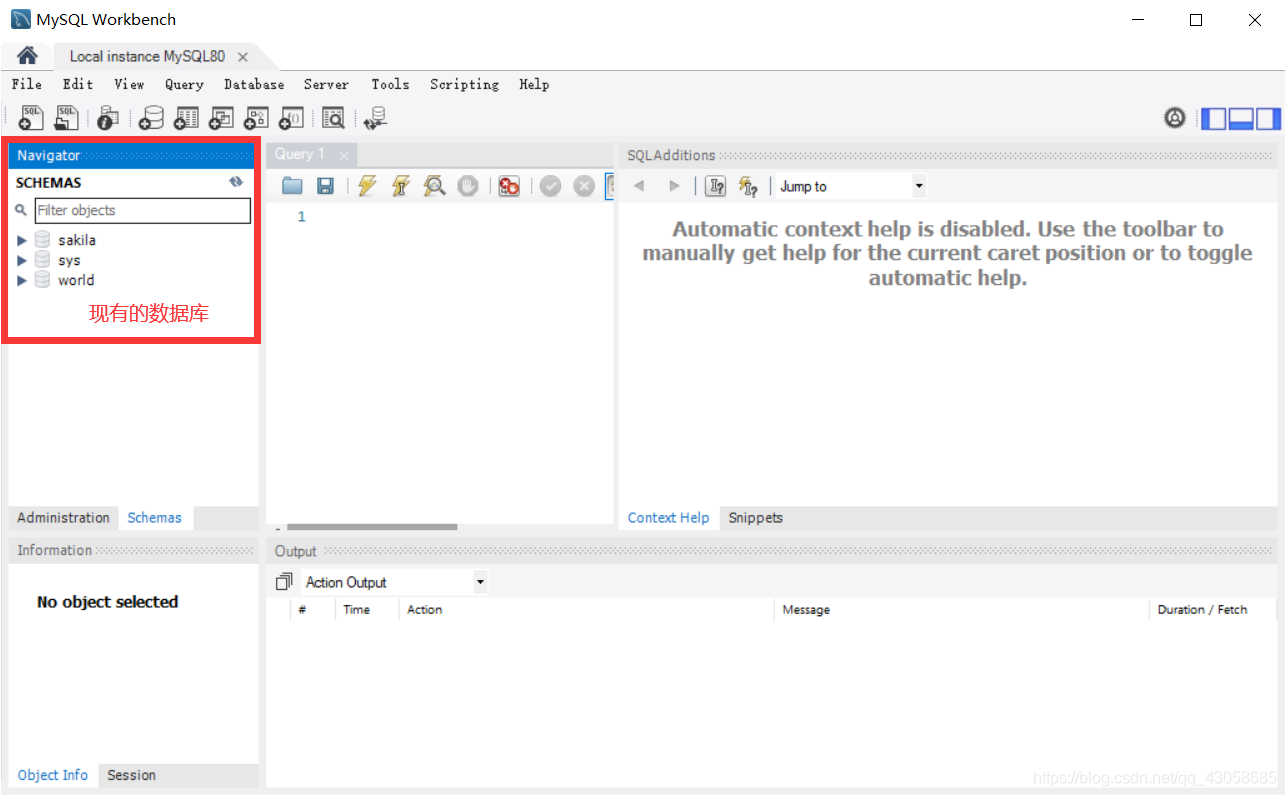Open SQL script file toolbar icon

pos(66,118)
